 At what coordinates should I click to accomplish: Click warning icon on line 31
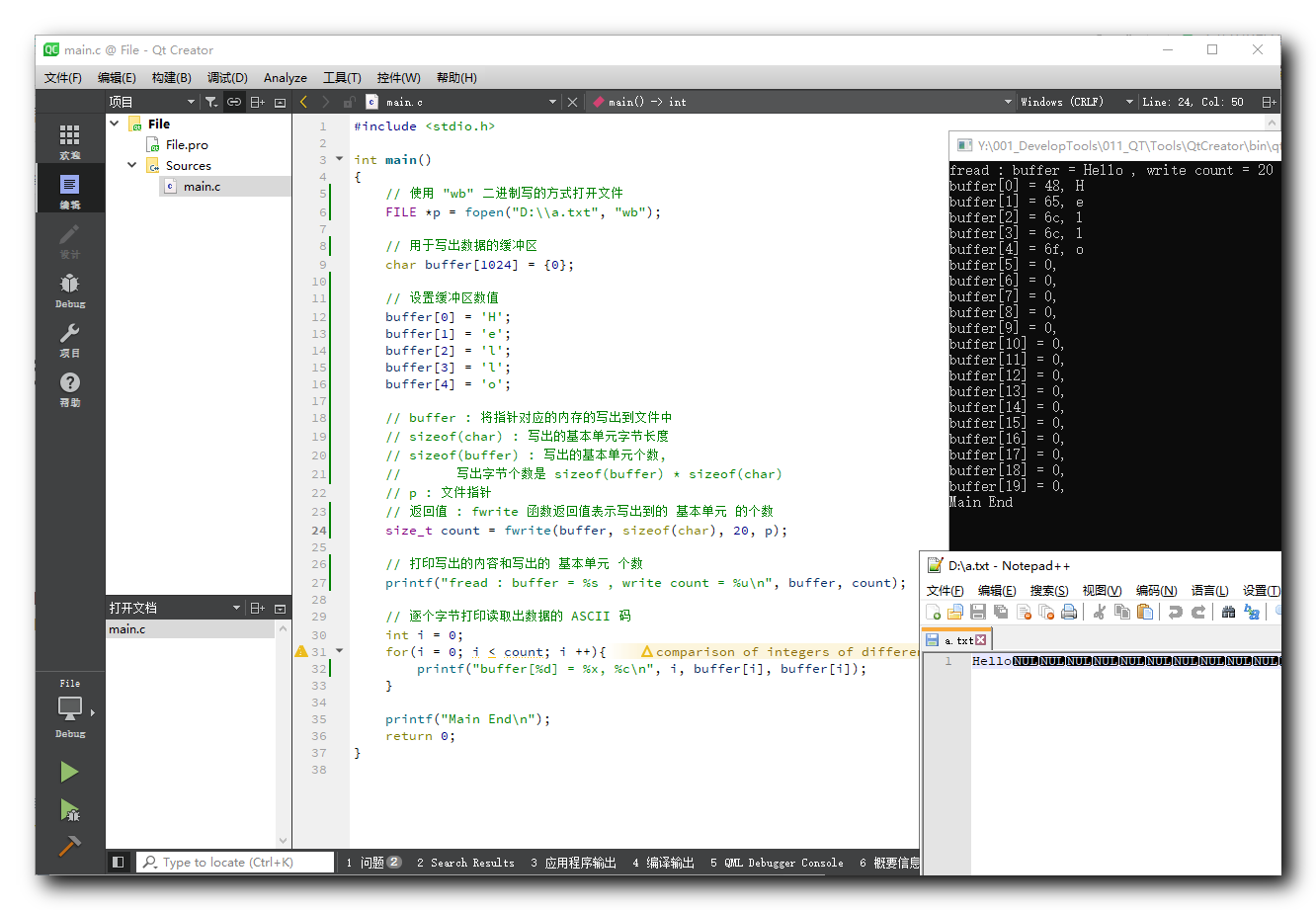point(301,651)
